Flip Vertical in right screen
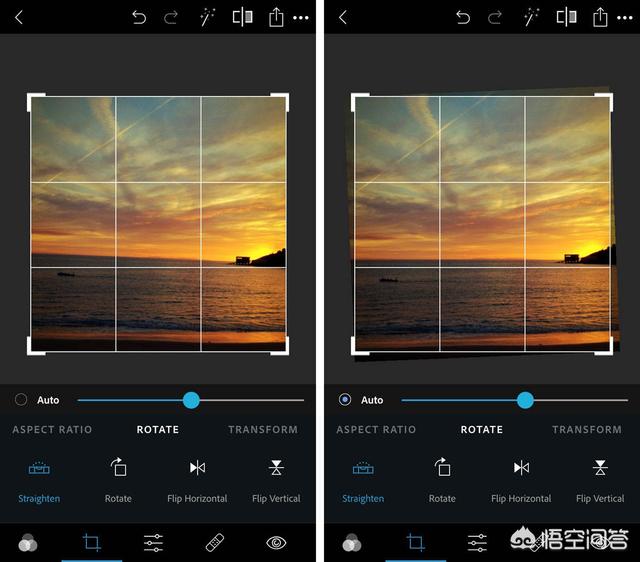The width and height of the screenshot is (640, 562). 600,482
